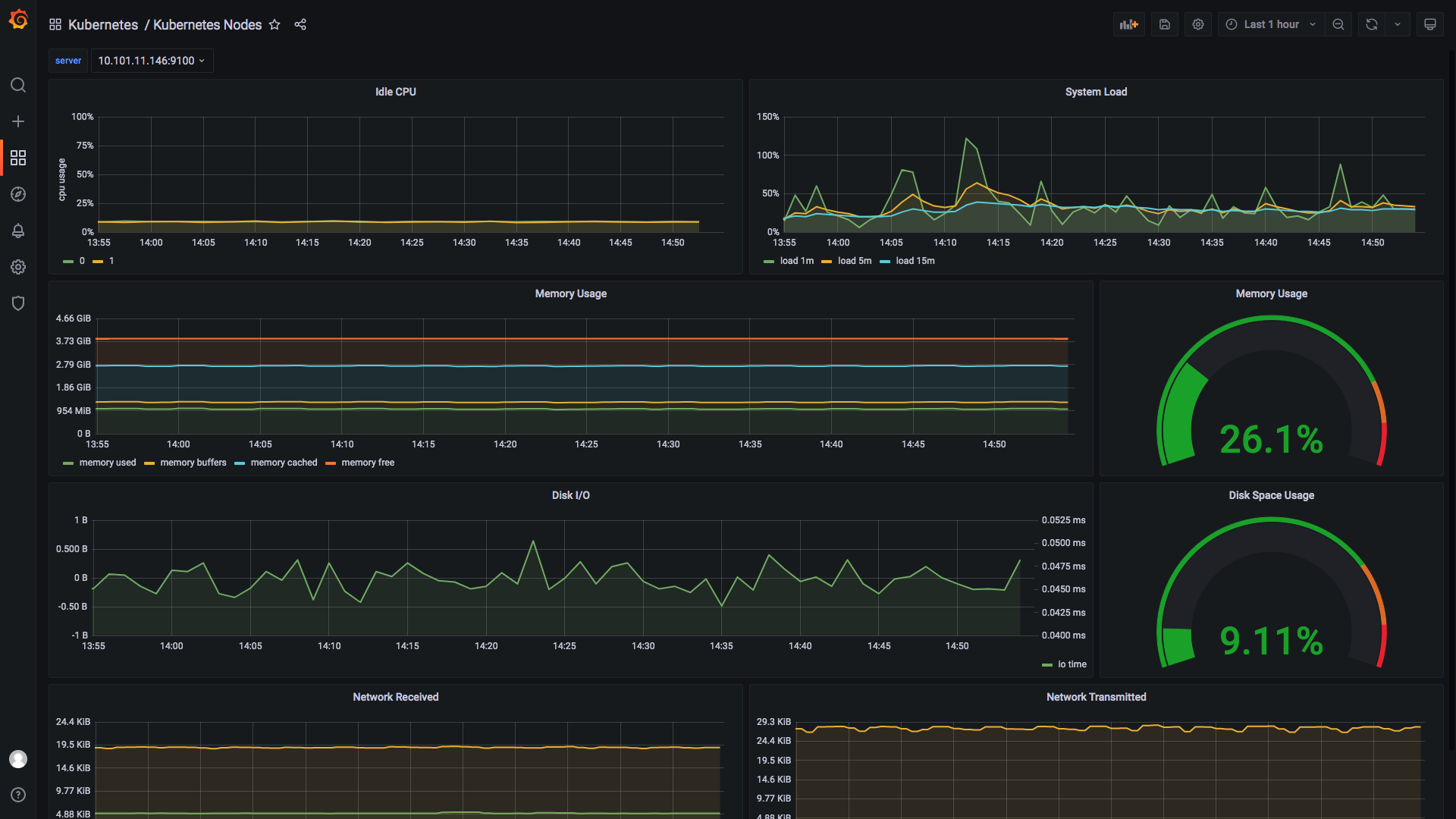
Task: Open the Memory Usage gauge panel title menu
Action: tap(1271, 293)
